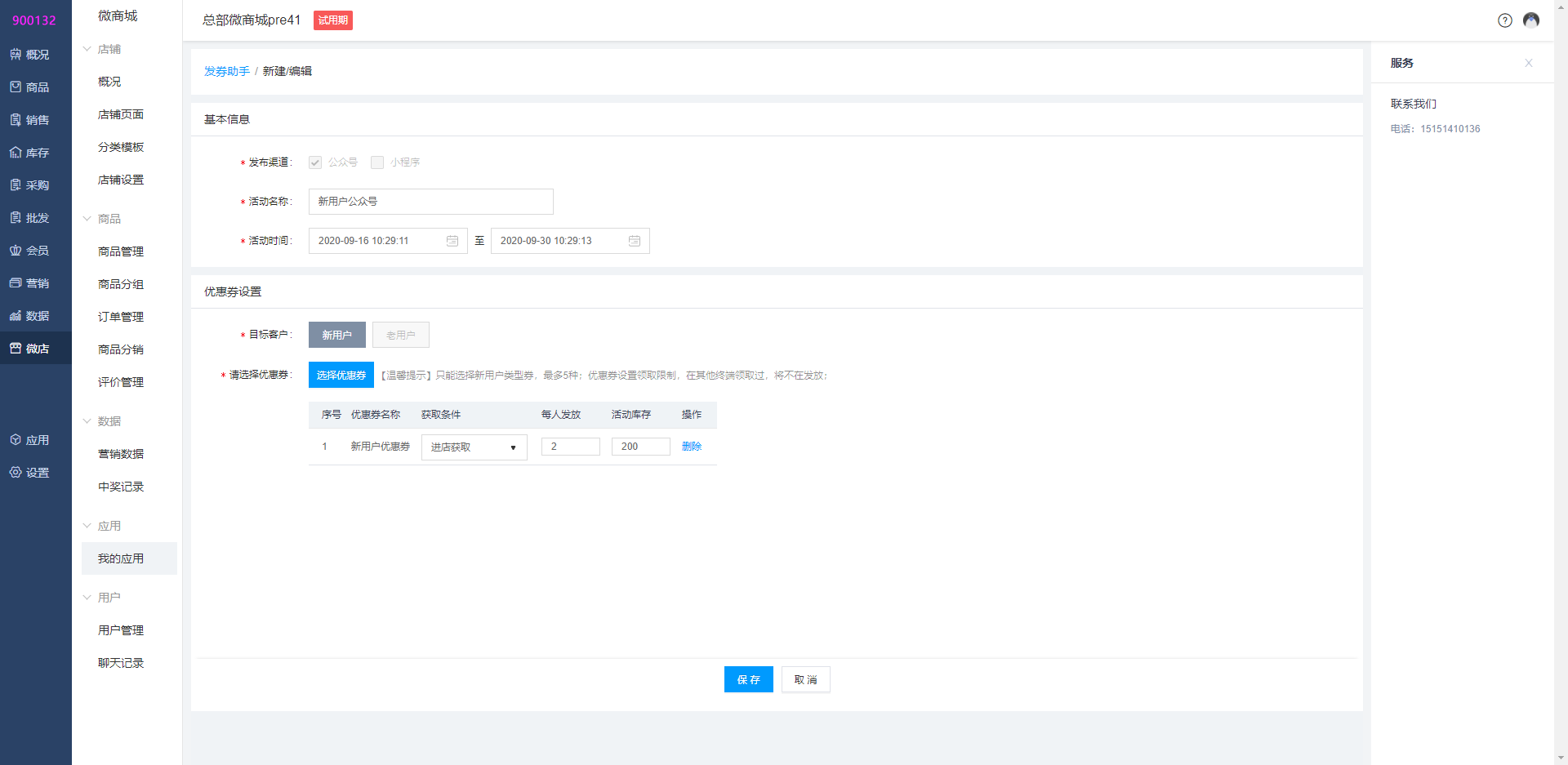Screen dimensions: 1568x765
Task: Open calendar icon in end time field
Action: 635,241
